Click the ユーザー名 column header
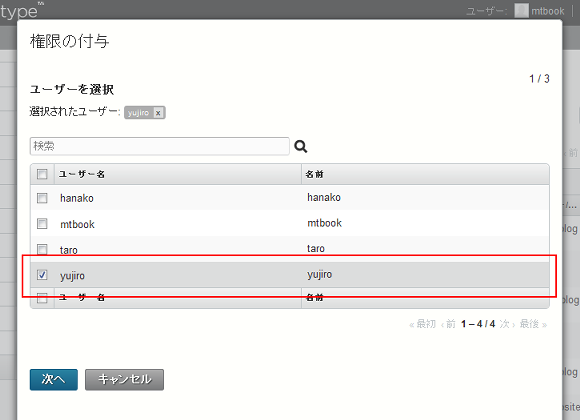 click(82, 174)
